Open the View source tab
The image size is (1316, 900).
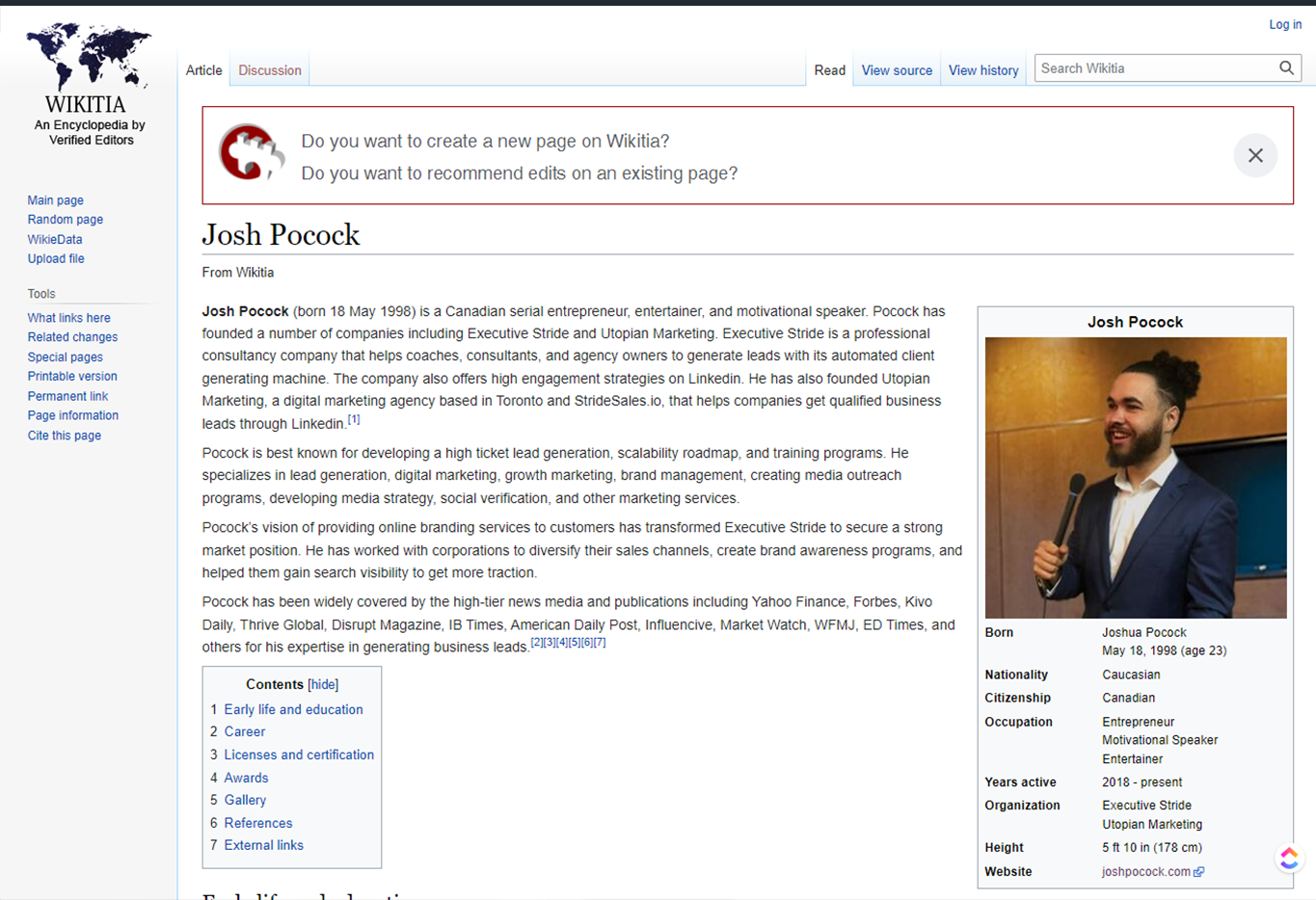pos(897,70)
